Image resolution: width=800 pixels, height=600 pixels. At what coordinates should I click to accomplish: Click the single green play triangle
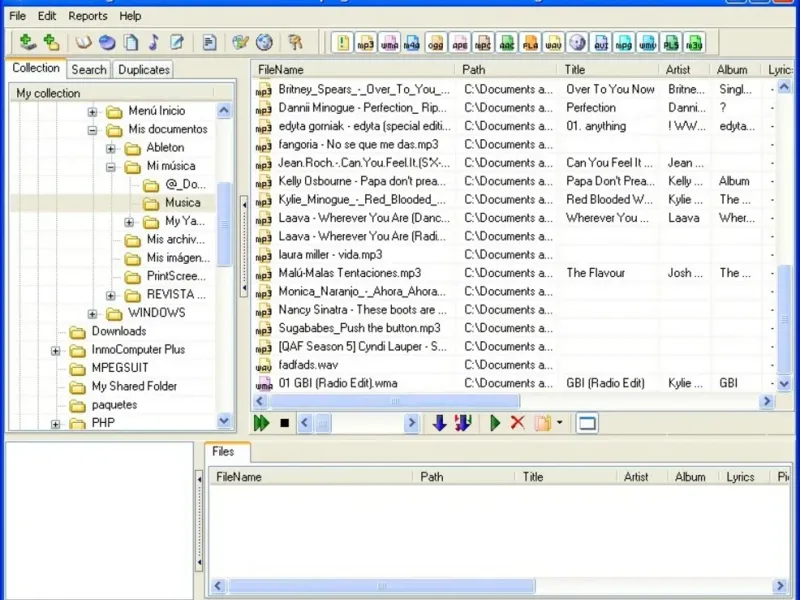click(495, 423)
